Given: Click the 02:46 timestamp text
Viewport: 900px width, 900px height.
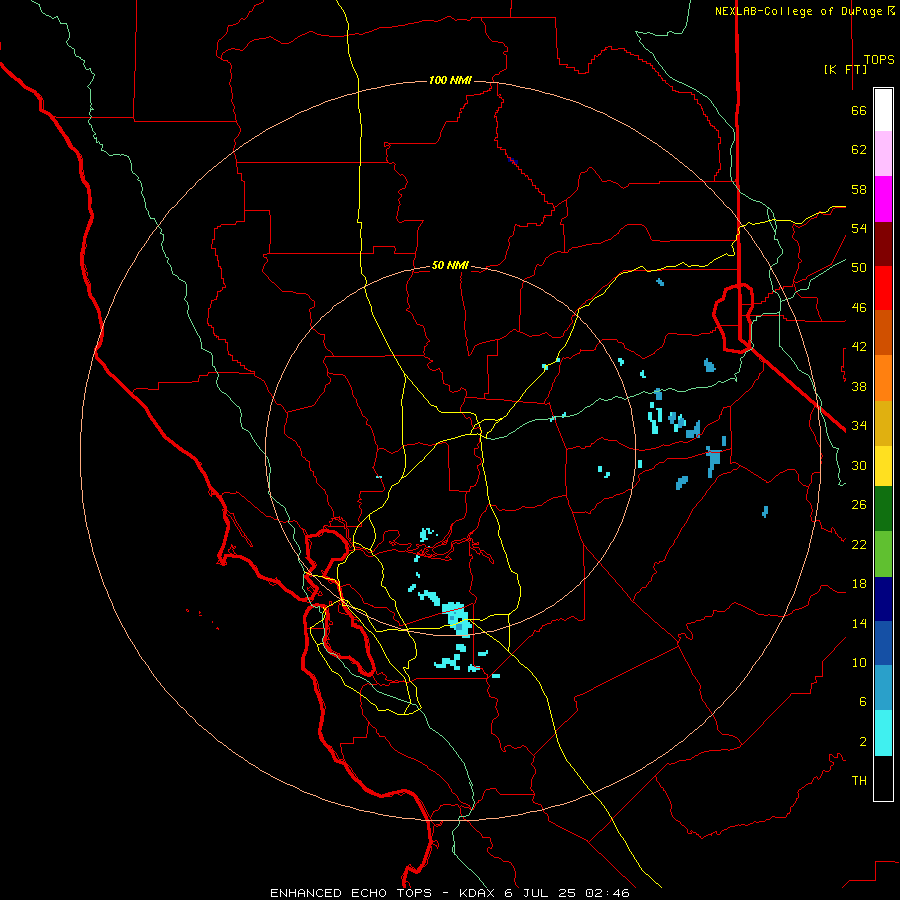Looking at the screenshot, I should (607, 893).
